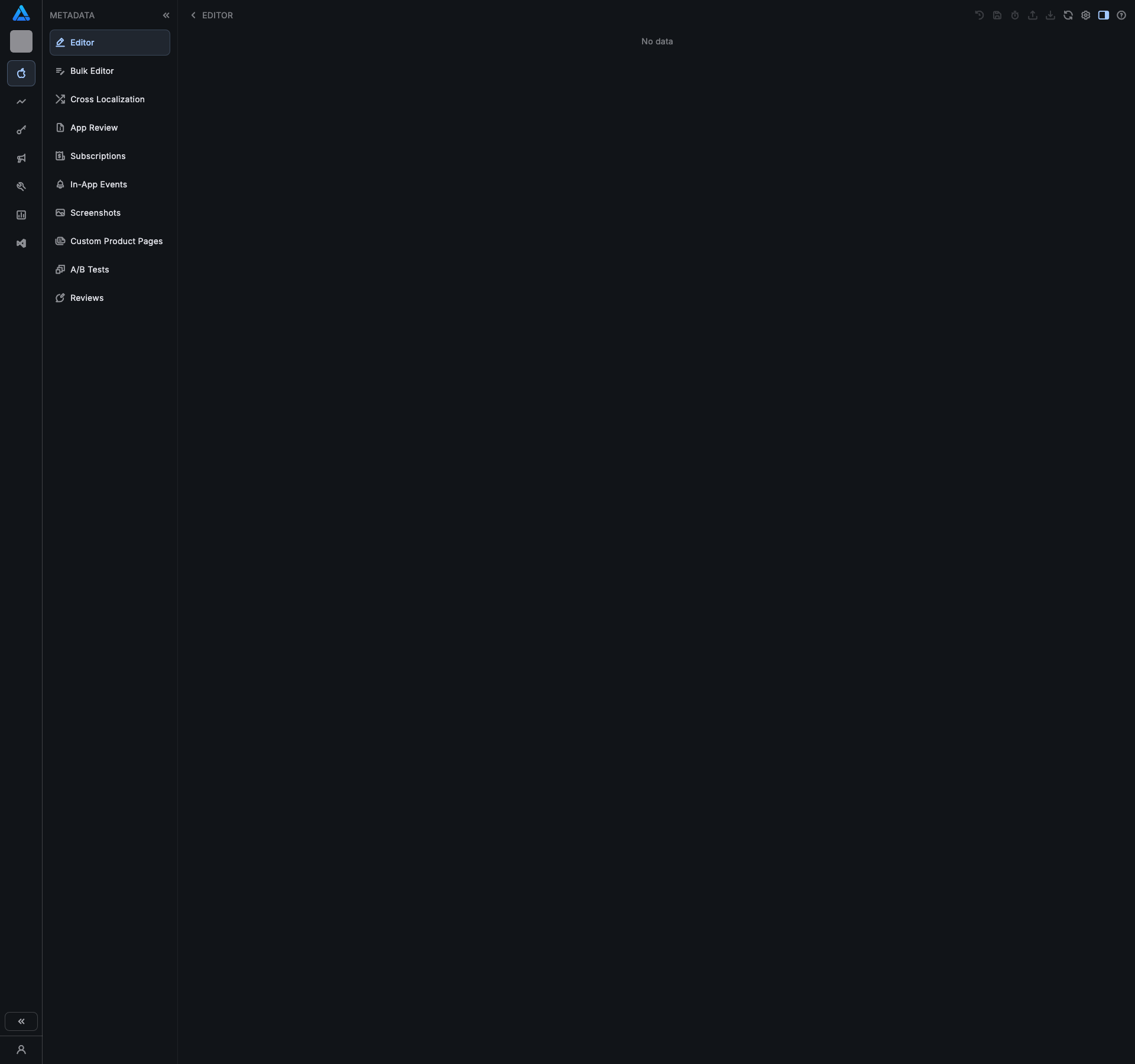1135x1064 pixels.
Task: Collapse the main sidebar at bottom left
Action: 21,1021
